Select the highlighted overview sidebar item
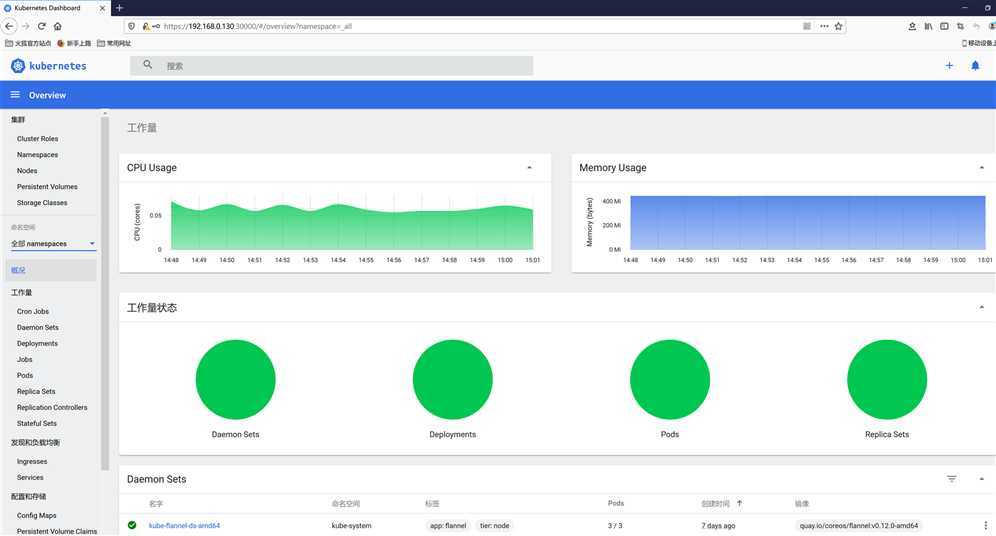The height and width of the screenshot is (536, 996). pos(51,270)
